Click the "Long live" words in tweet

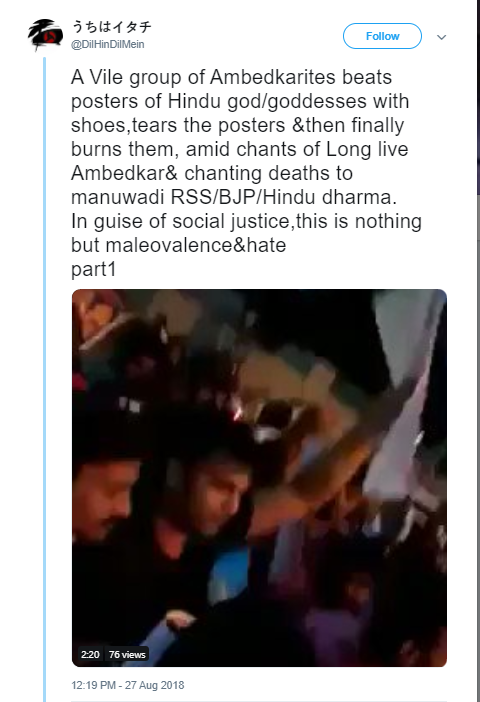[x=367, y=149]
